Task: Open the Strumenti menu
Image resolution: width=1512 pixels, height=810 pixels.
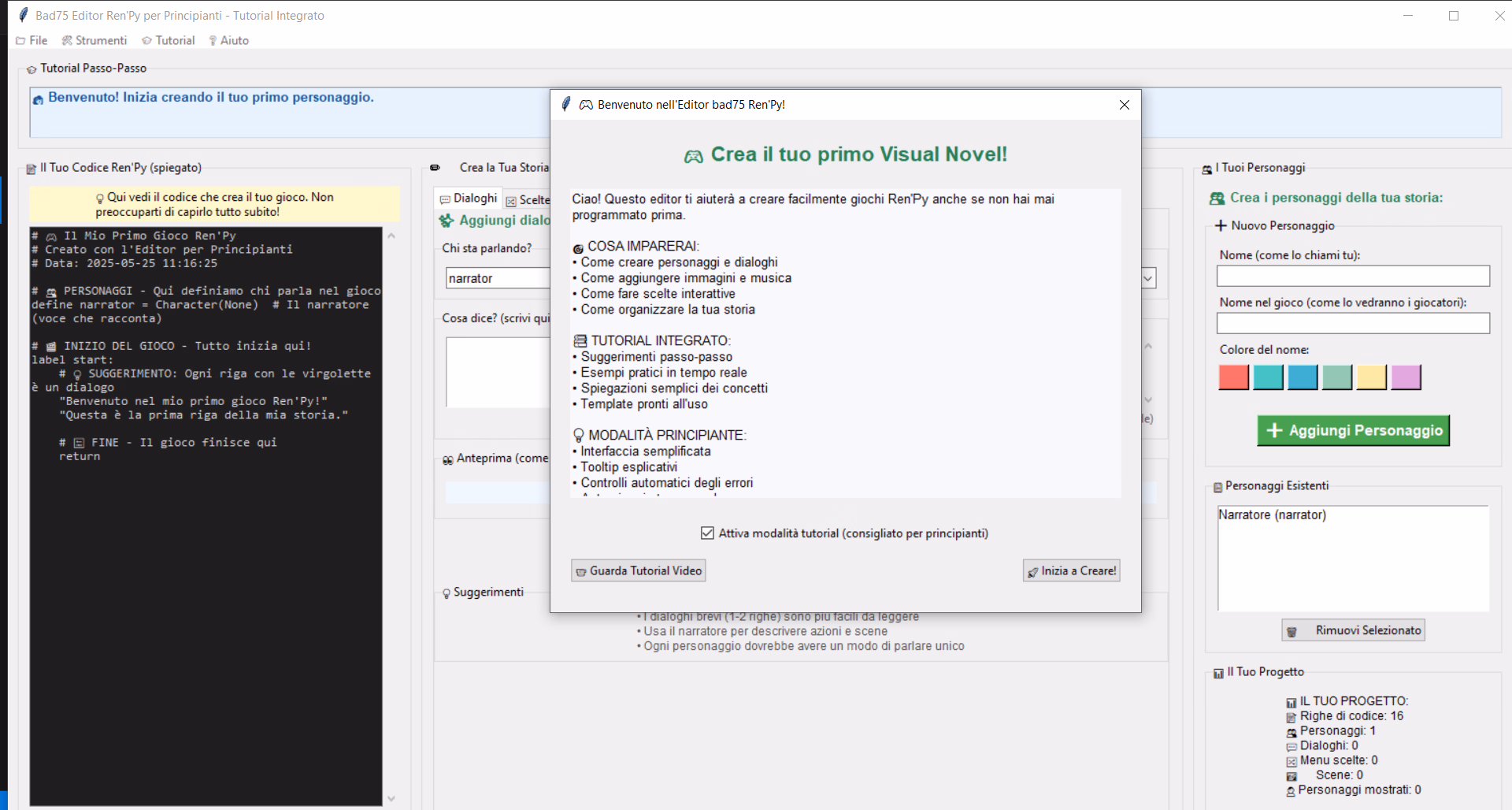Action: pyautogui.click(x=94, y=40)
